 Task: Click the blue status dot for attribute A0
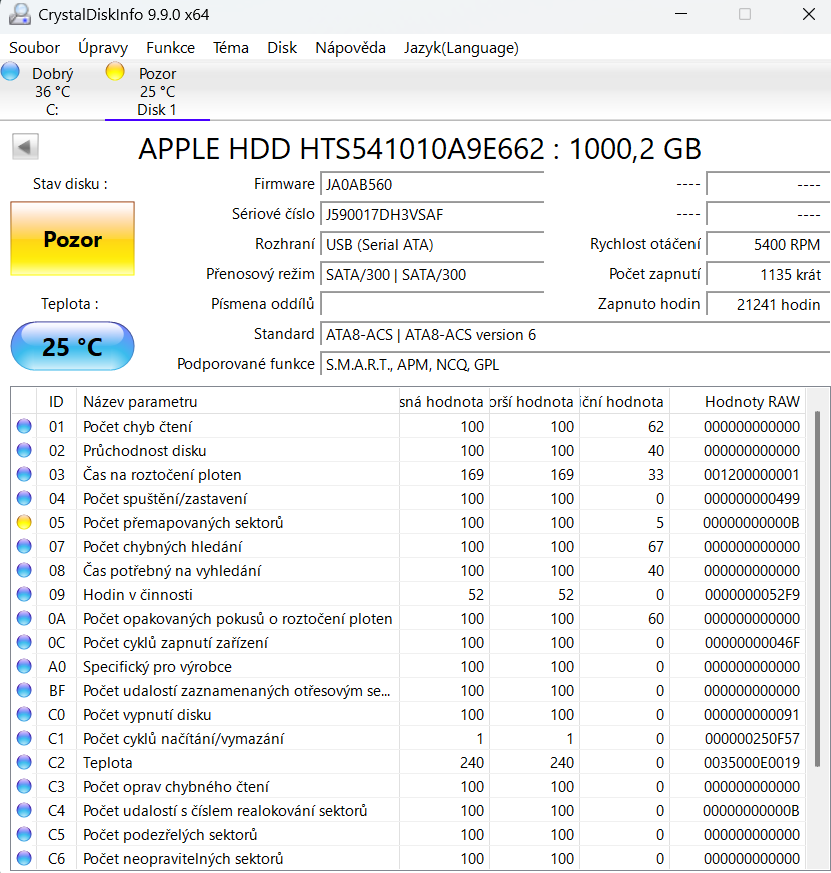[24, 666]
